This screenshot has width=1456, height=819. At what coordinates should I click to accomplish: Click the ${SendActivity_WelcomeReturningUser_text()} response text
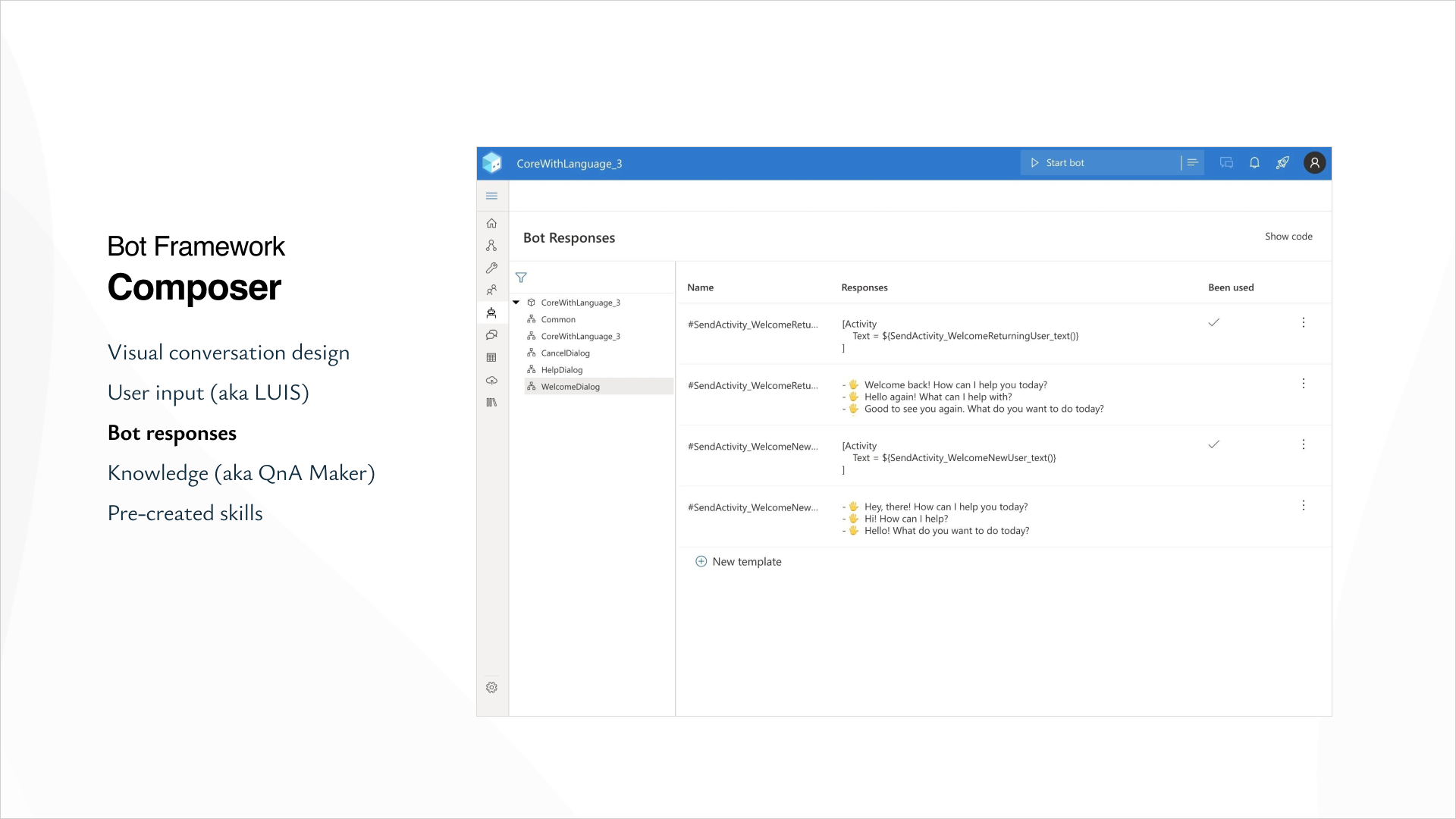[980, 337]
